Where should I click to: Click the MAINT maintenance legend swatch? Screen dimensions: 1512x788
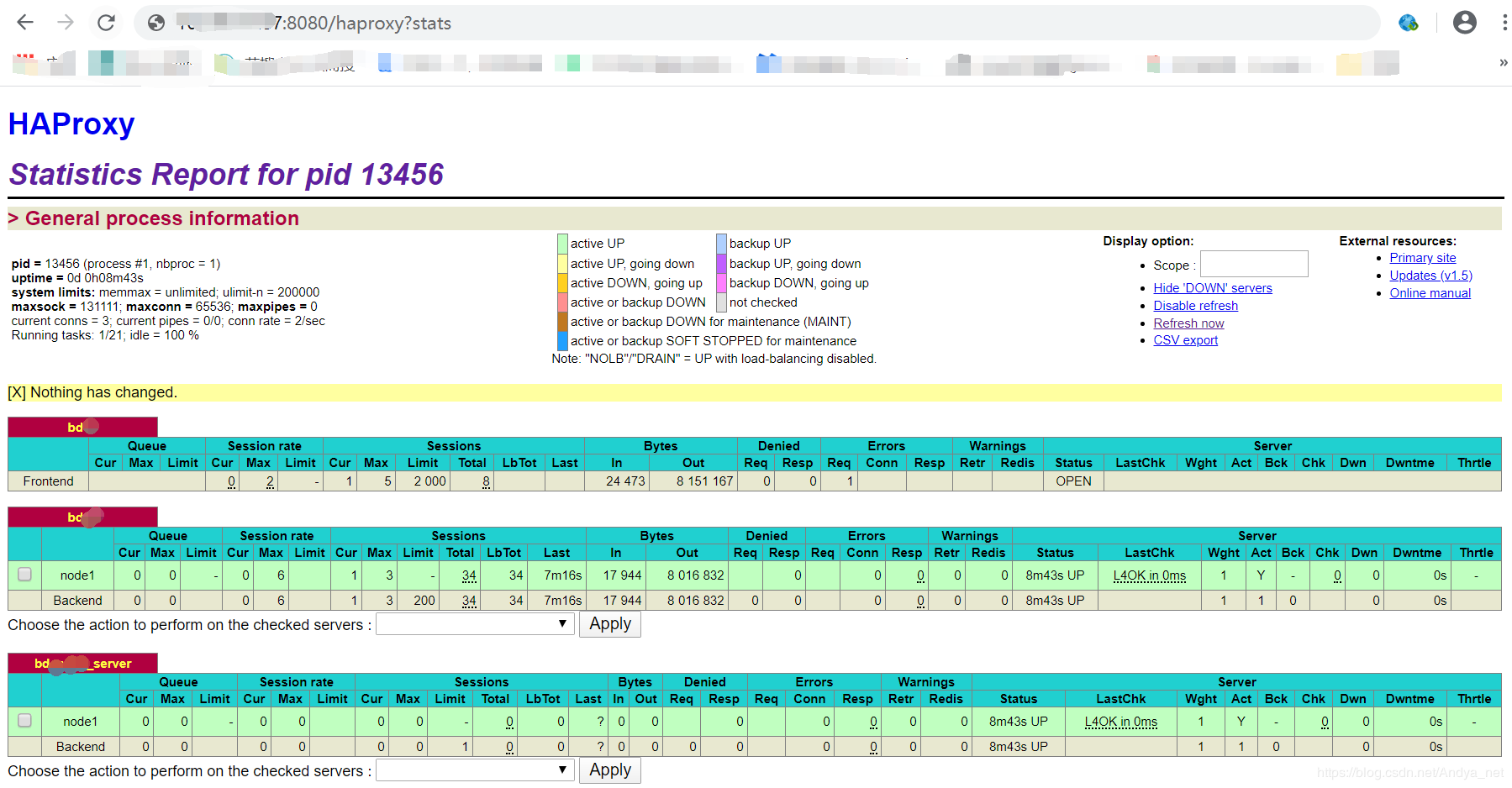(562, 322)
